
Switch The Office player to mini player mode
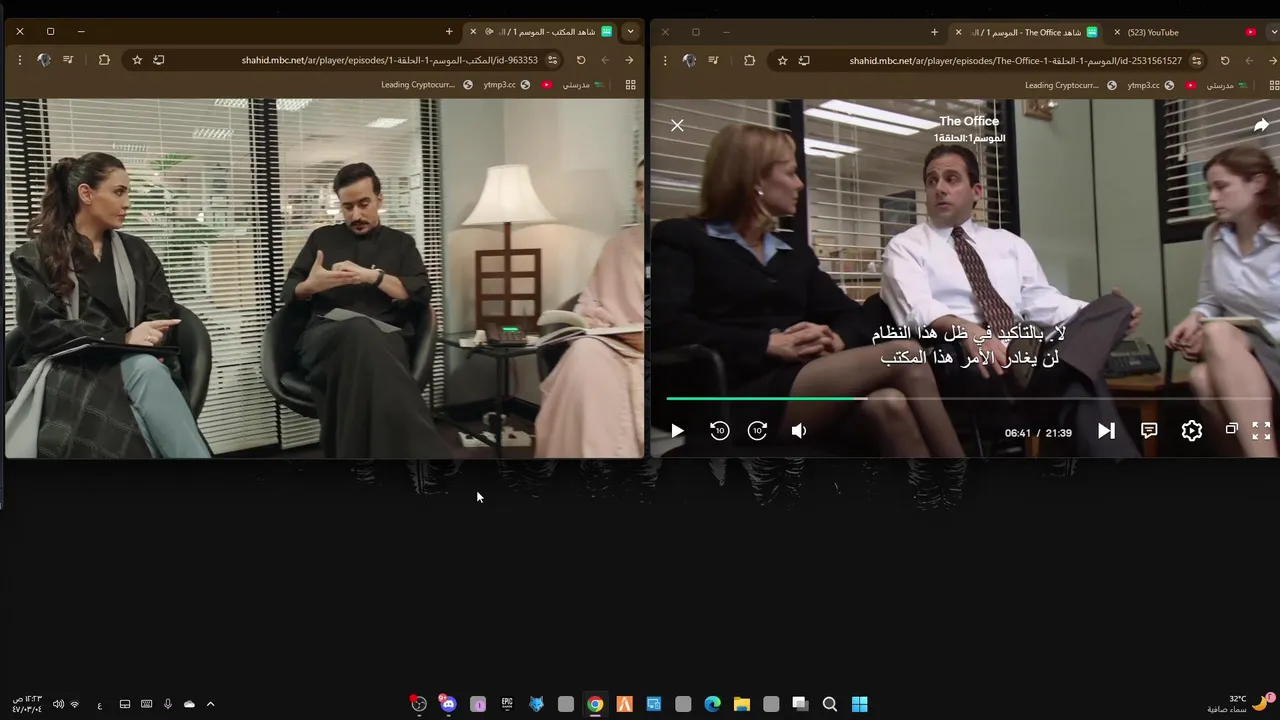click(x=1232, y=429)
